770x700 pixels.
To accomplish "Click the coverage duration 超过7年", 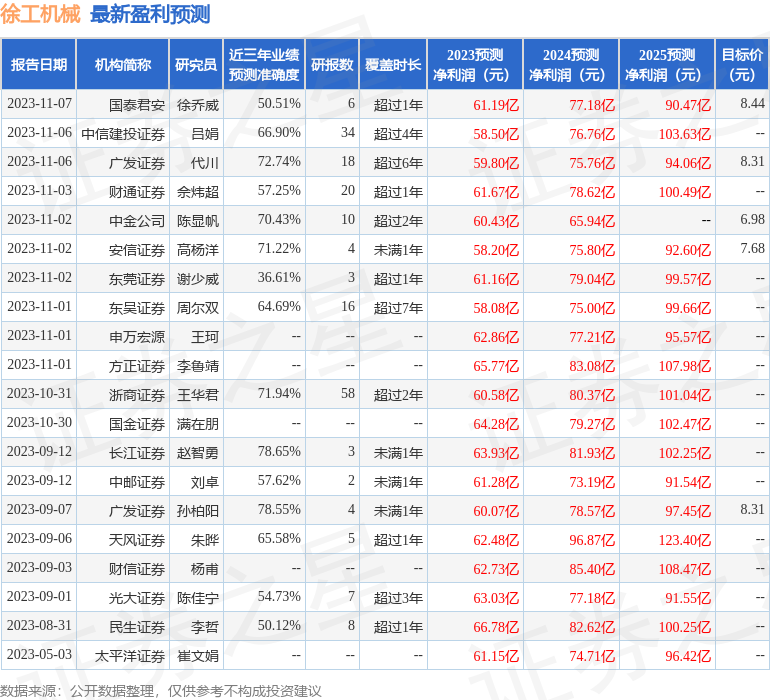I will (398, 308).
